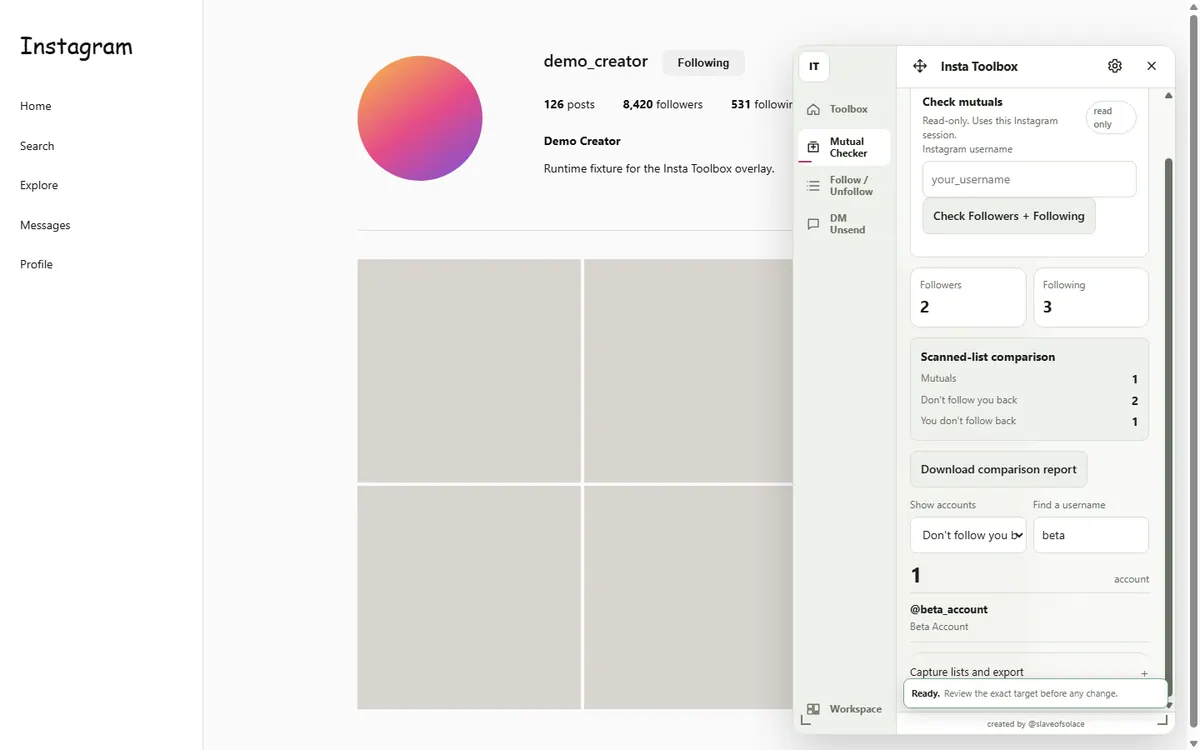Screen dimensions: 1200x750
Task: Click the bottom-right resize corner handle
Action: pyautogui.click(x=1162, y=720)
